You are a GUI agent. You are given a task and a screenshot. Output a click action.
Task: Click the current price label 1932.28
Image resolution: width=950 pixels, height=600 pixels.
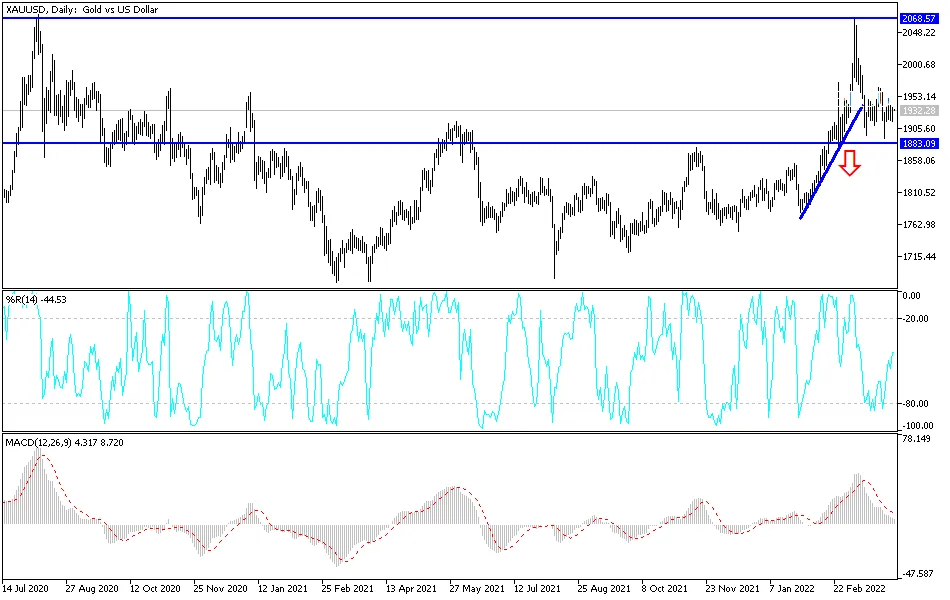tap(918, 111)
